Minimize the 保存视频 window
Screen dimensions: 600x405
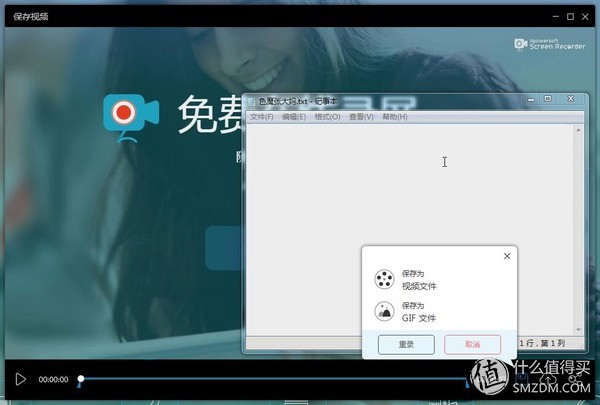pos(556,16)
